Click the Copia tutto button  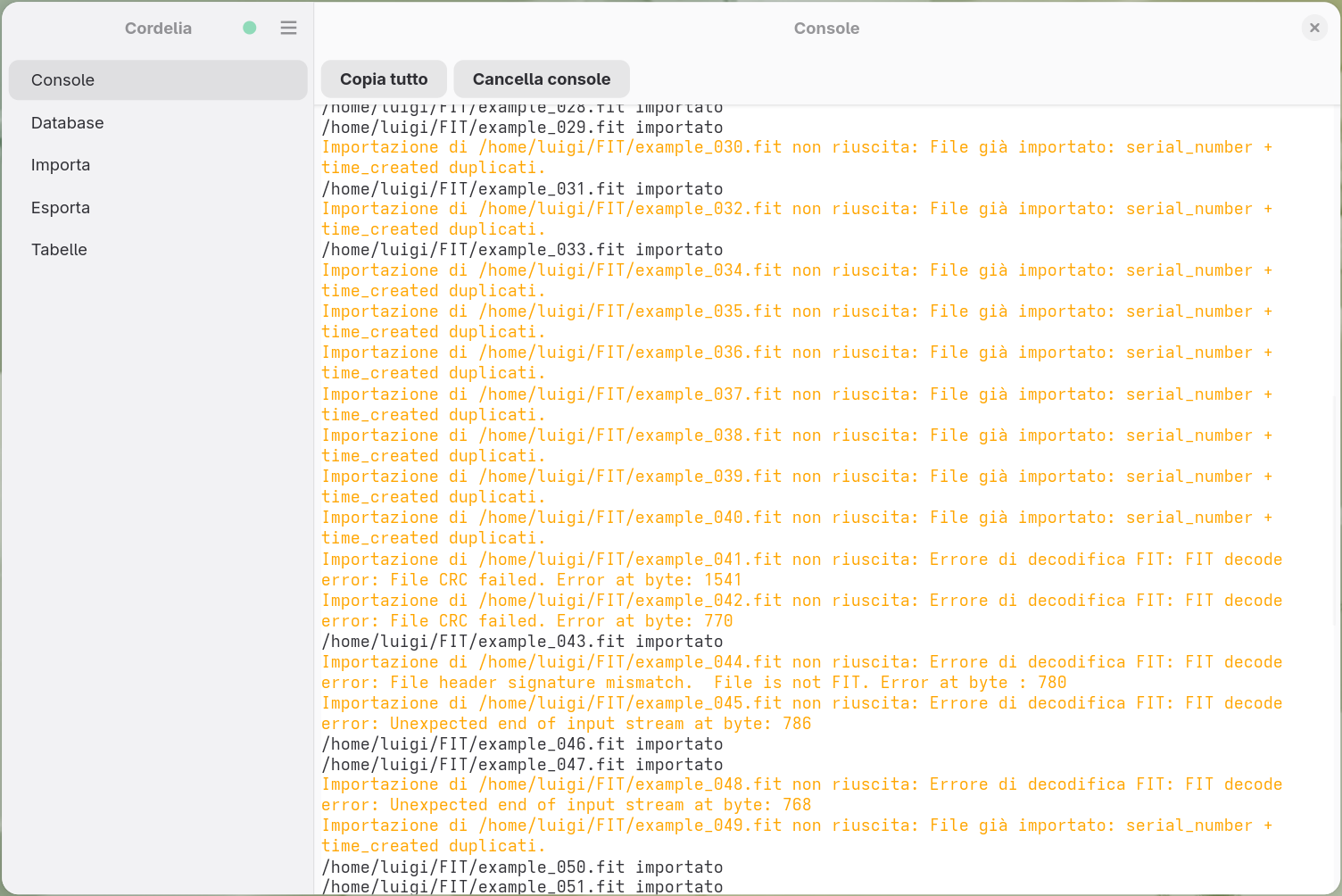coord(384,79)
